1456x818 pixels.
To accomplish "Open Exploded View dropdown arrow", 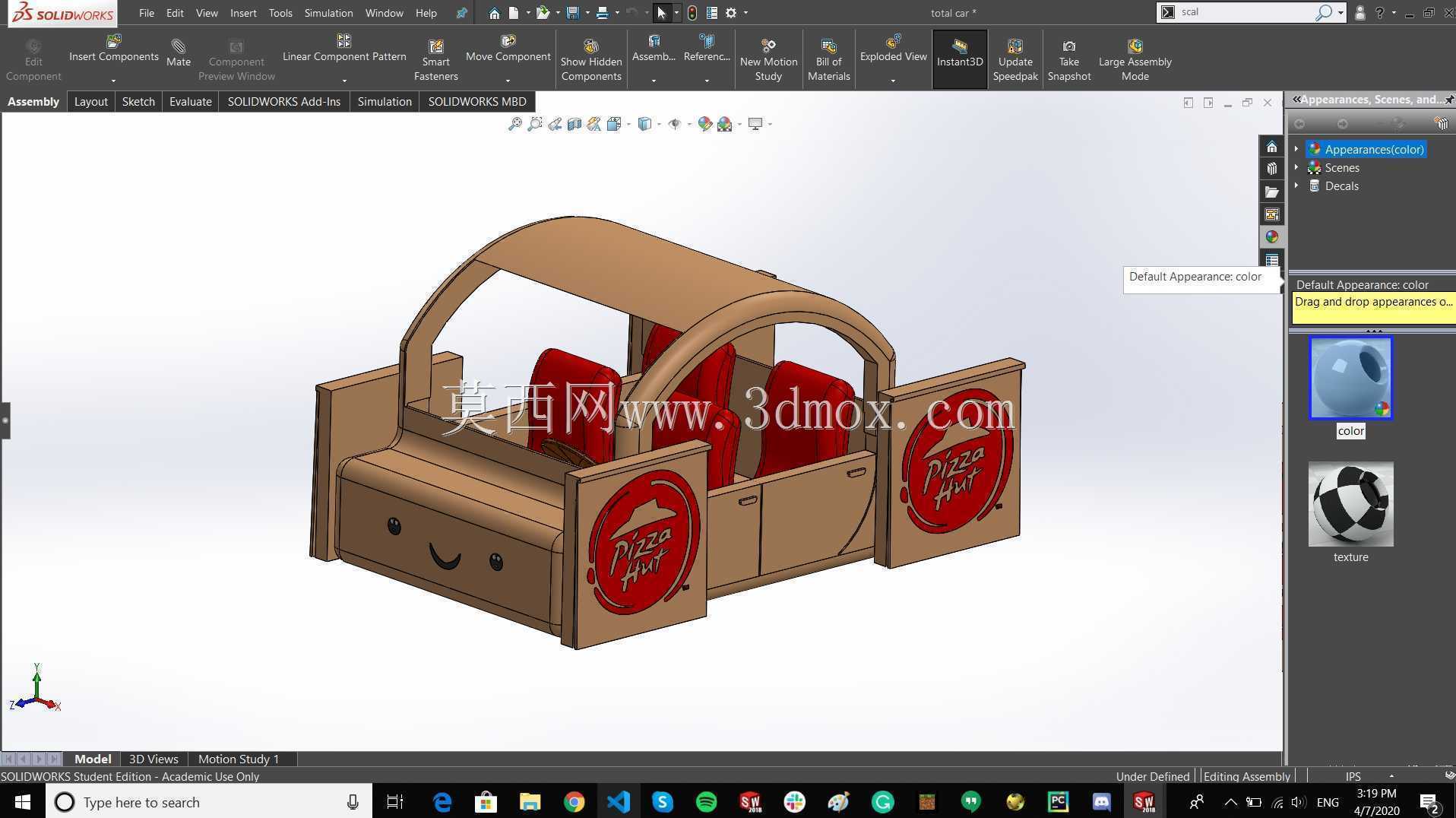I will pyautogui.click(x=894, y=81).
